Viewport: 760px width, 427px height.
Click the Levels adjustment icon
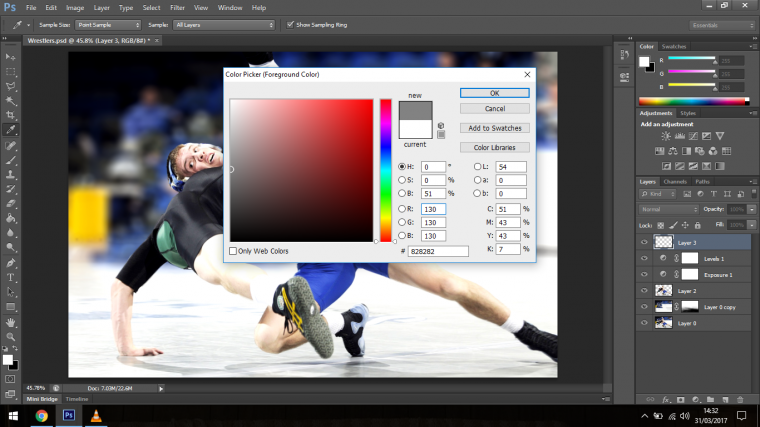pyautogui.click(x=680, y=136)
